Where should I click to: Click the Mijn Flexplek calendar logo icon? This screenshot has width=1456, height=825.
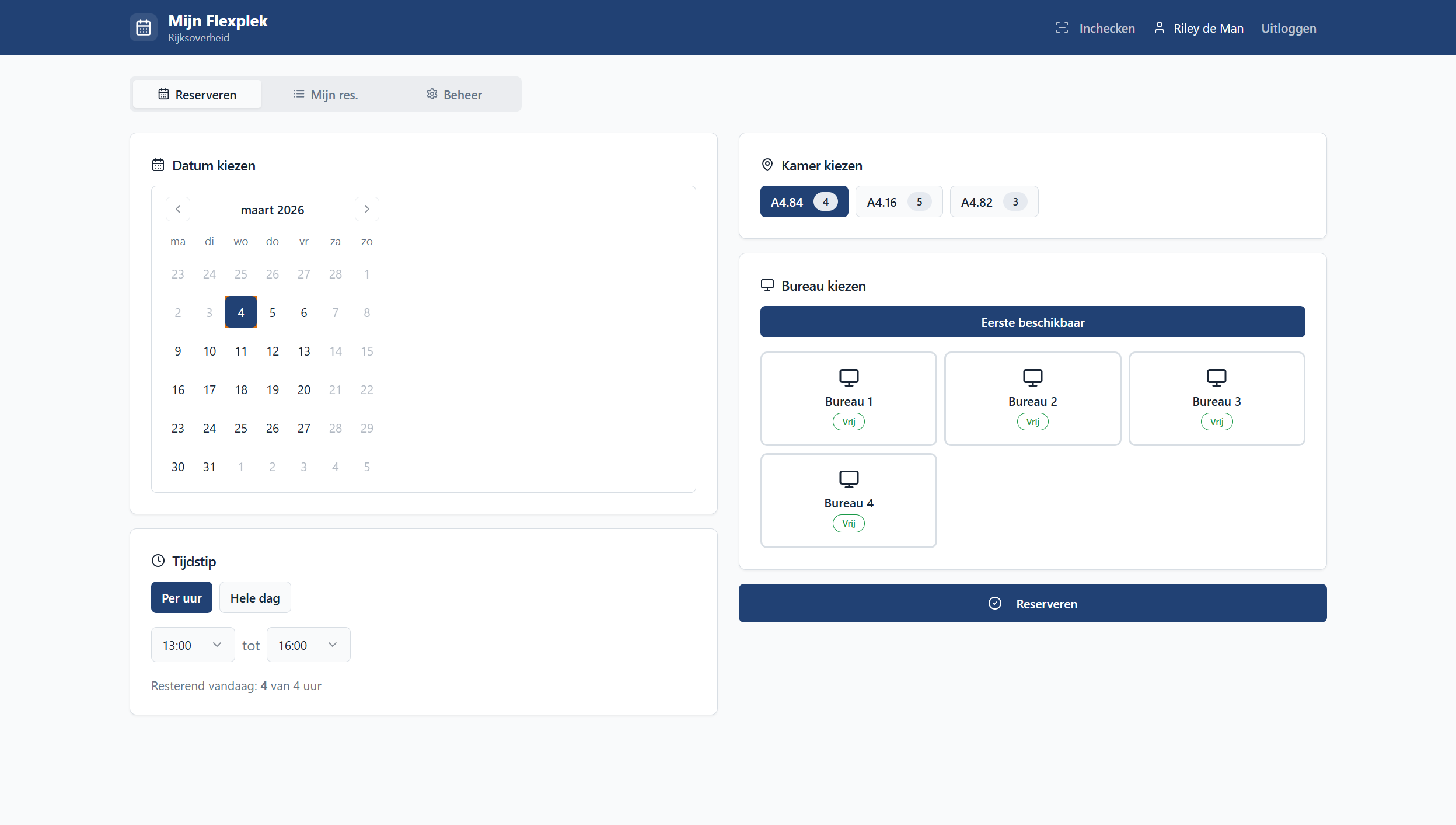click(x=144, y=27)
